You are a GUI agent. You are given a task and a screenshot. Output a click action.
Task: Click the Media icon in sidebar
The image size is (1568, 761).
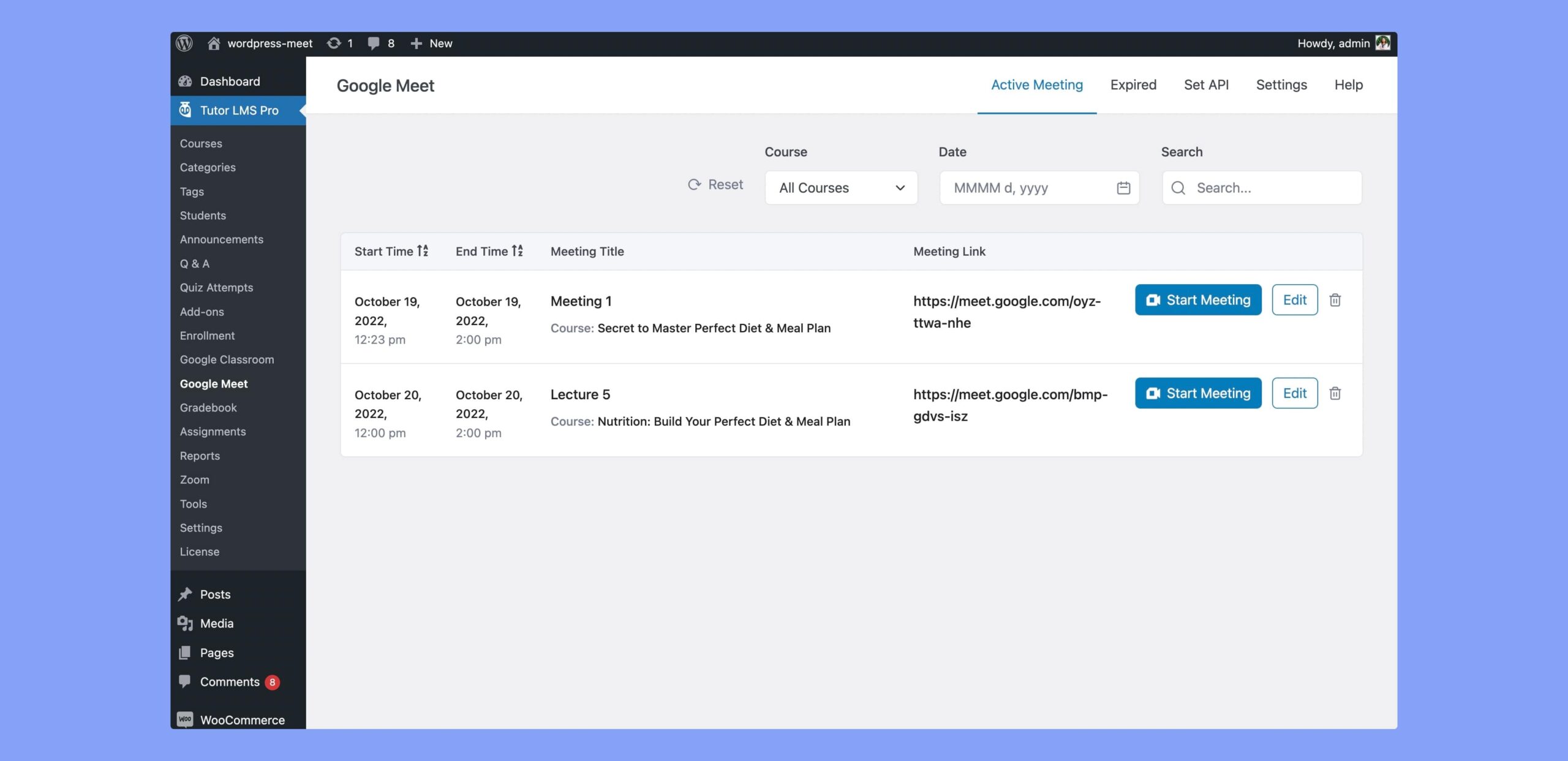click(185, 623)
